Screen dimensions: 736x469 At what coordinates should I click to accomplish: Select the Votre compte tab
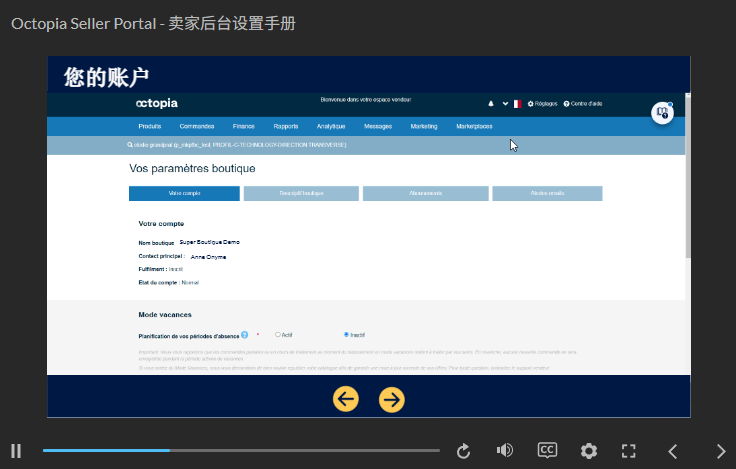pos(184,193)
